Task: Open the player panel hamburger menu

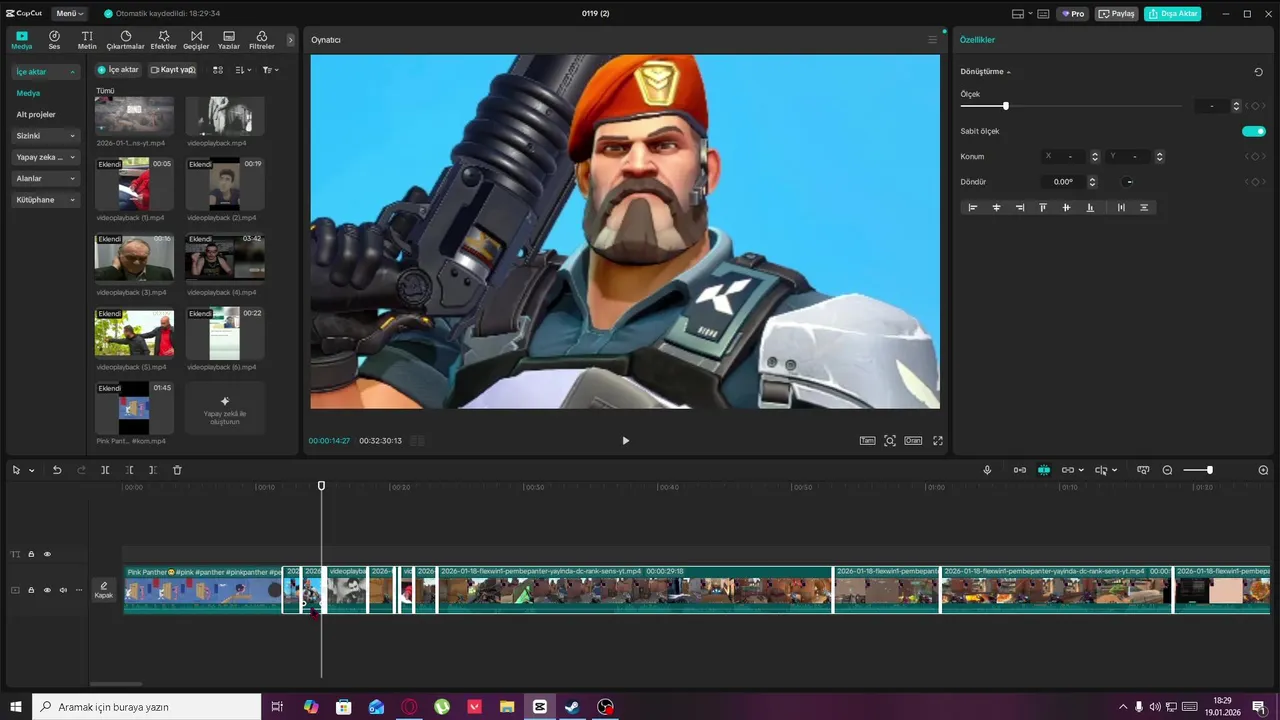Action: 933,40
